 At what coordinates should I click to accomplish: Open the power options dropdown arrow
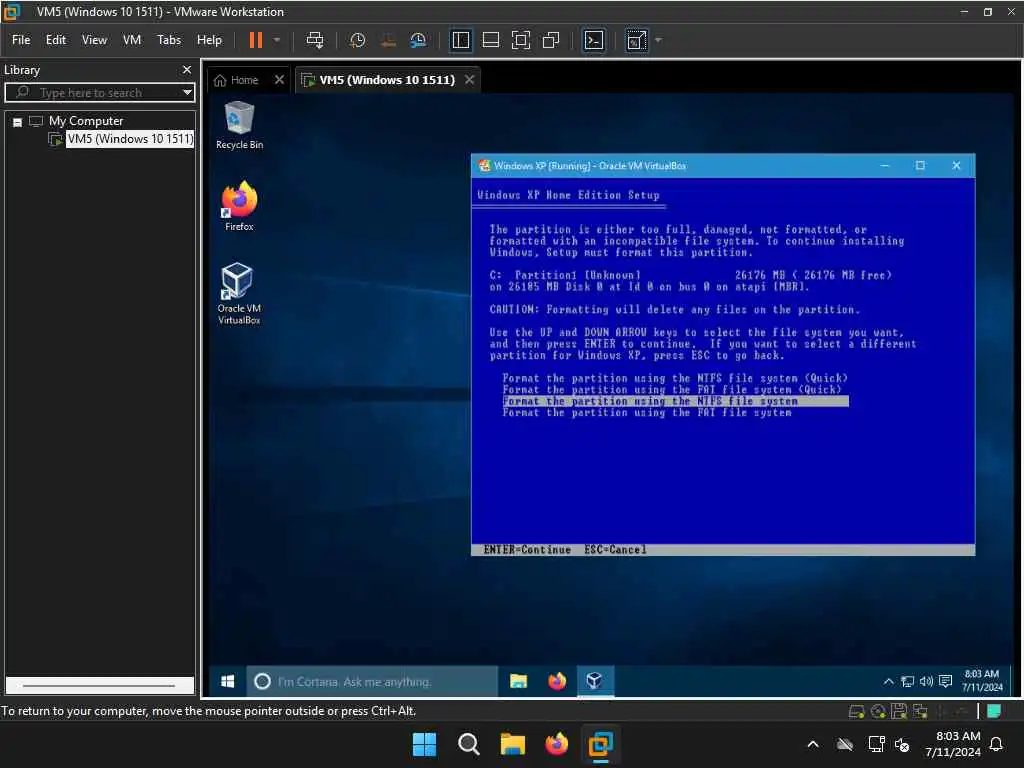pos(277,40)
